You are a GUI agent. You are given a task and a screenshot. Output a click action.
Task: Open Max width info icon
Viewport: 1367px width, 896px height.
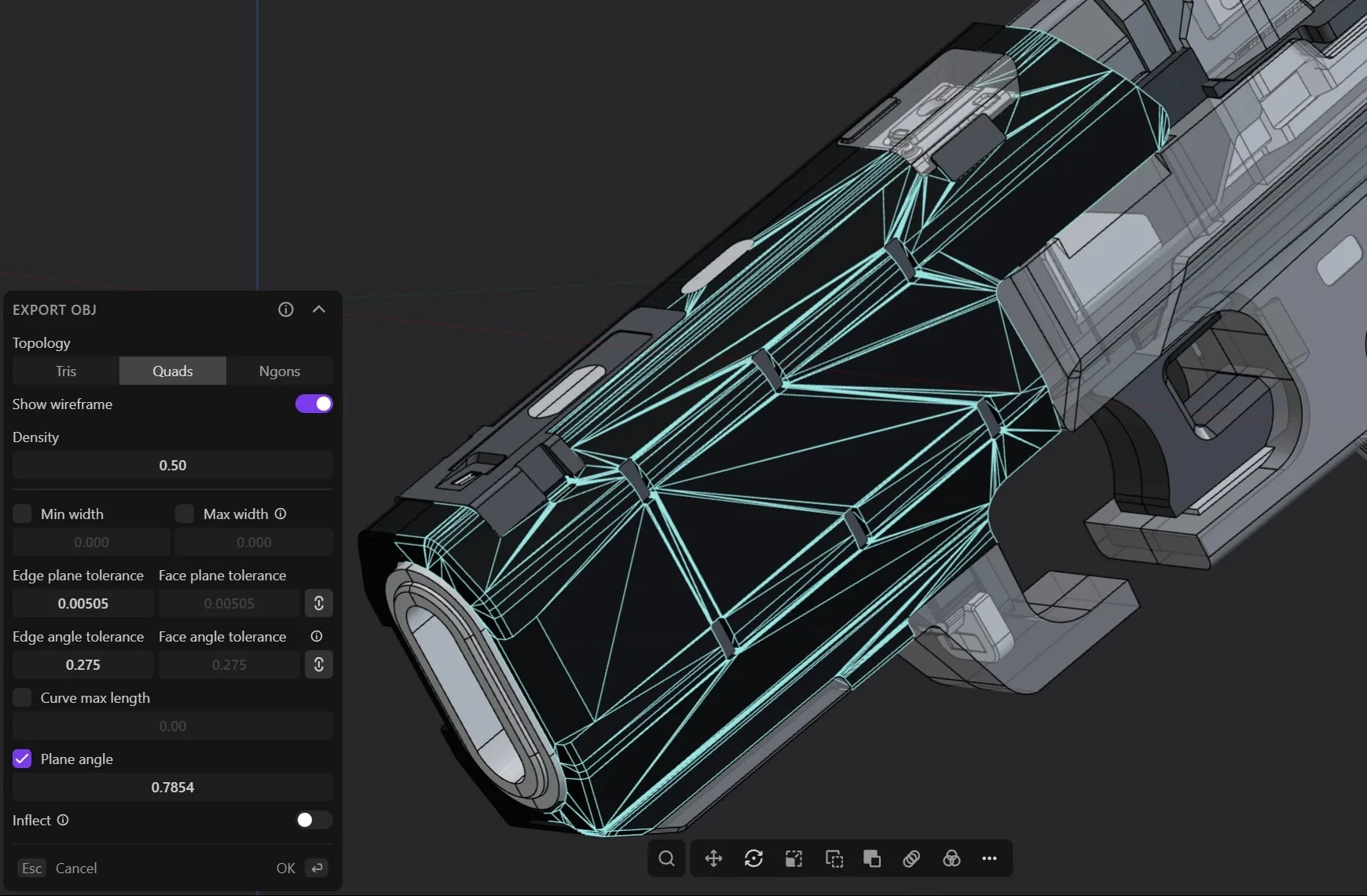280,514
